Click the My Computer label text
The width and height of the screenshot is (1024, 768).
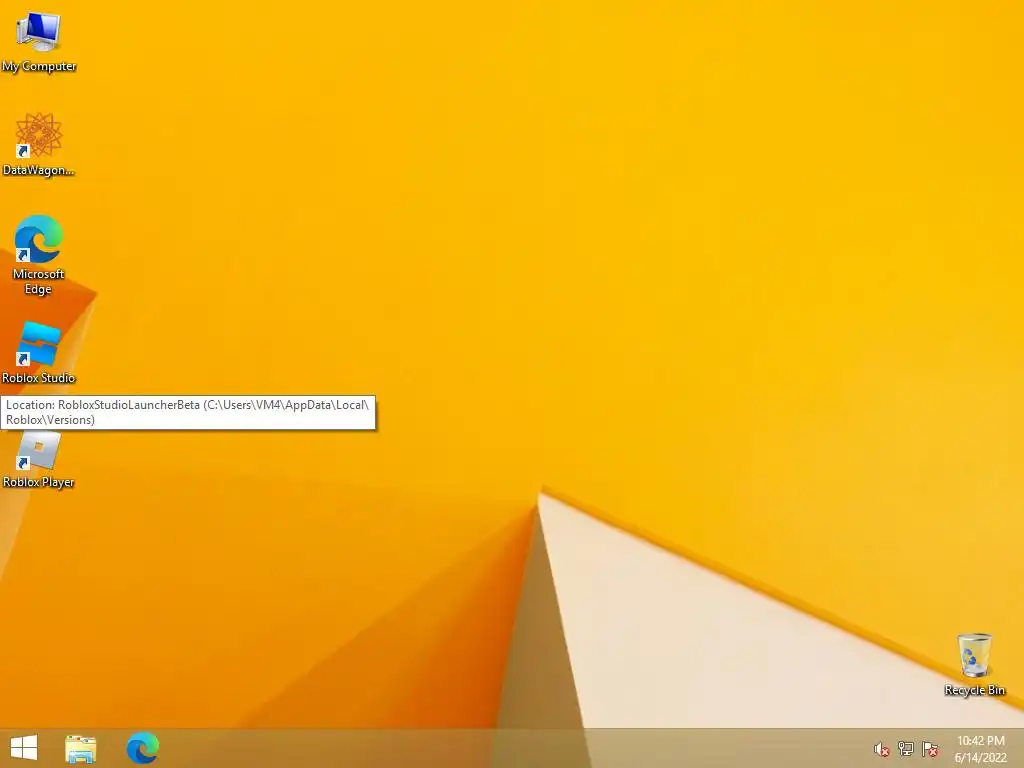click(39, 67)
